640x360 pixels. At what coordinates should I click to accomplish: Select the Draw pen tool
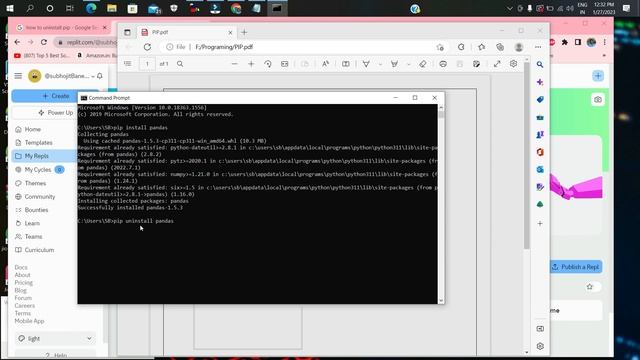coord(366,64)
